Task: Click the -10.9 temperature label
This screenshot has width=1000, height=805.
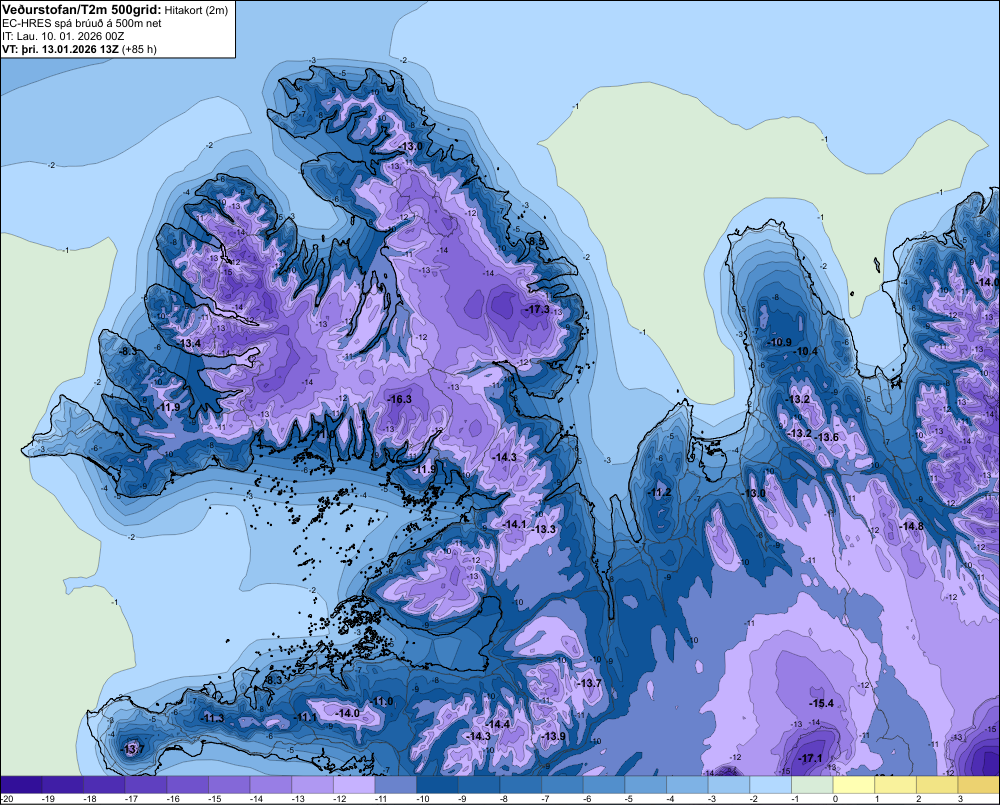Action: tap(779, 343)
